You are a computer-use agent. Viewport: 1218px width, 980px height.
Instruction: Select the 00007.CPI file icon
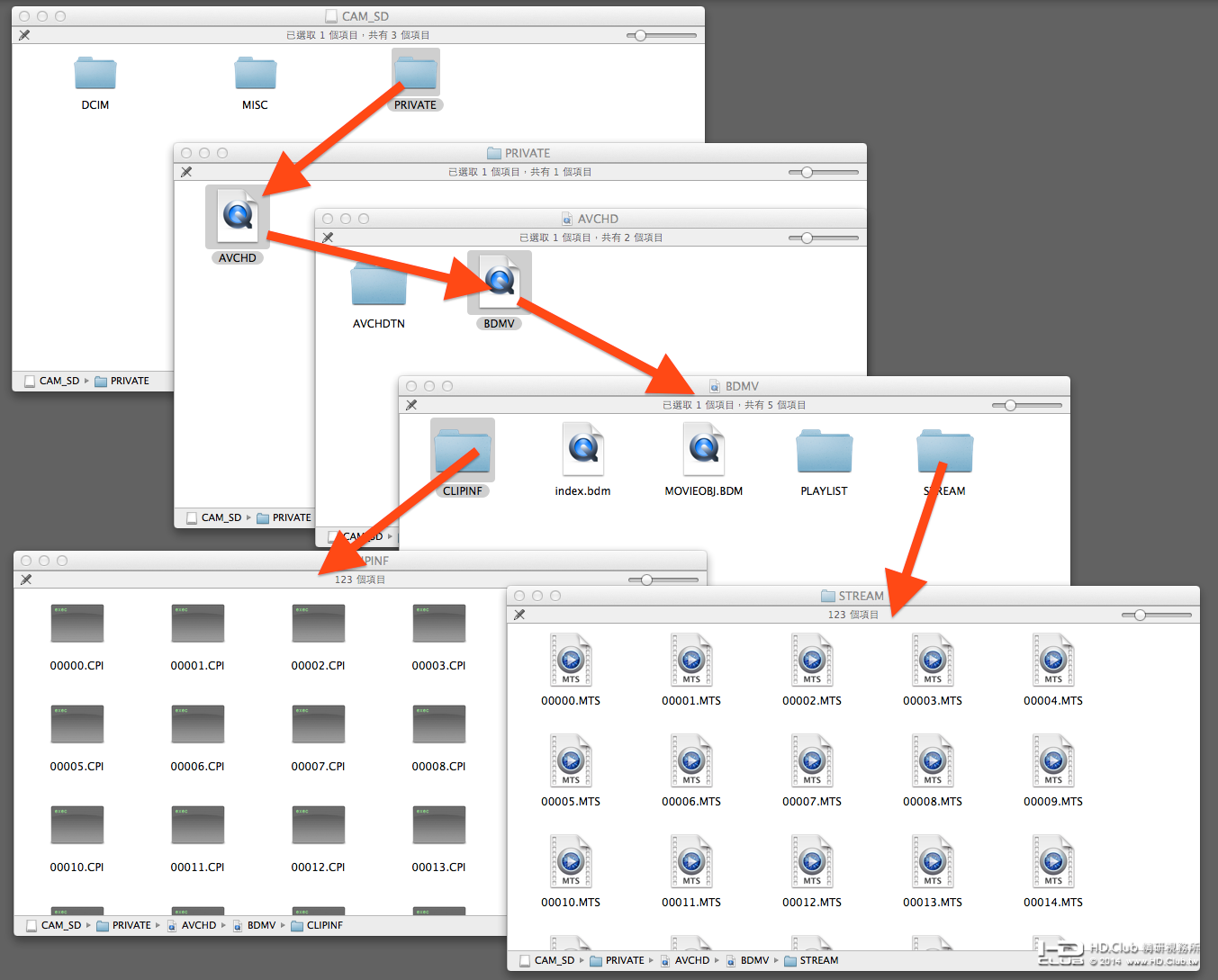[x=319, y=724]
